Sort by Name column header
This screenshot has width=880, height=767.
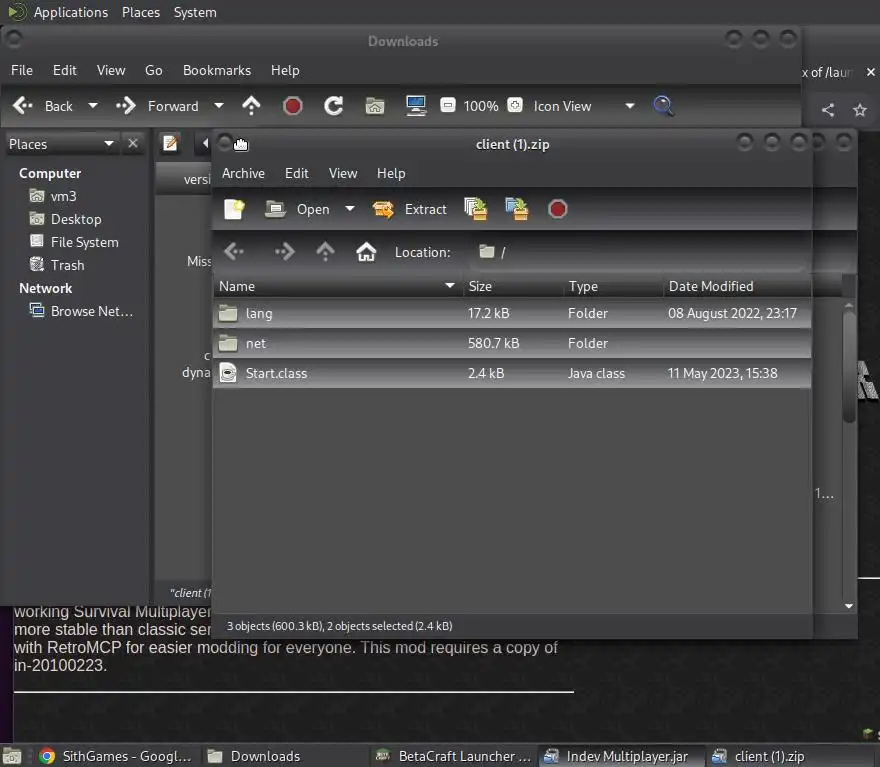coord(338,286)
